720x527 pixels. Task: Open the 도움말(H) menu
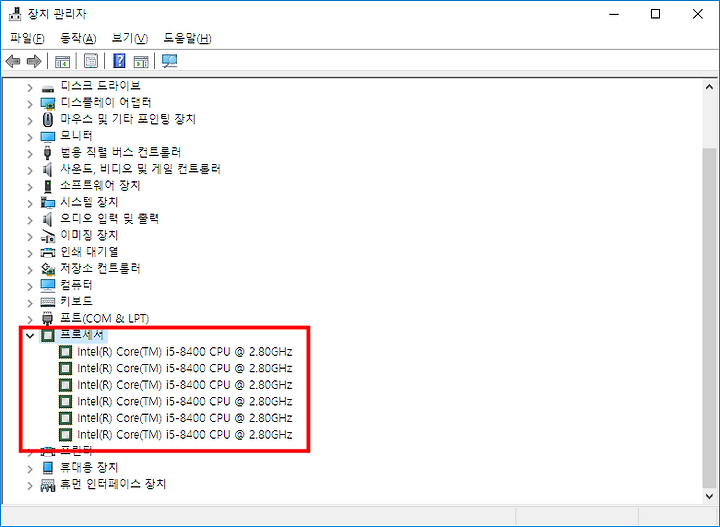[187, 38]
